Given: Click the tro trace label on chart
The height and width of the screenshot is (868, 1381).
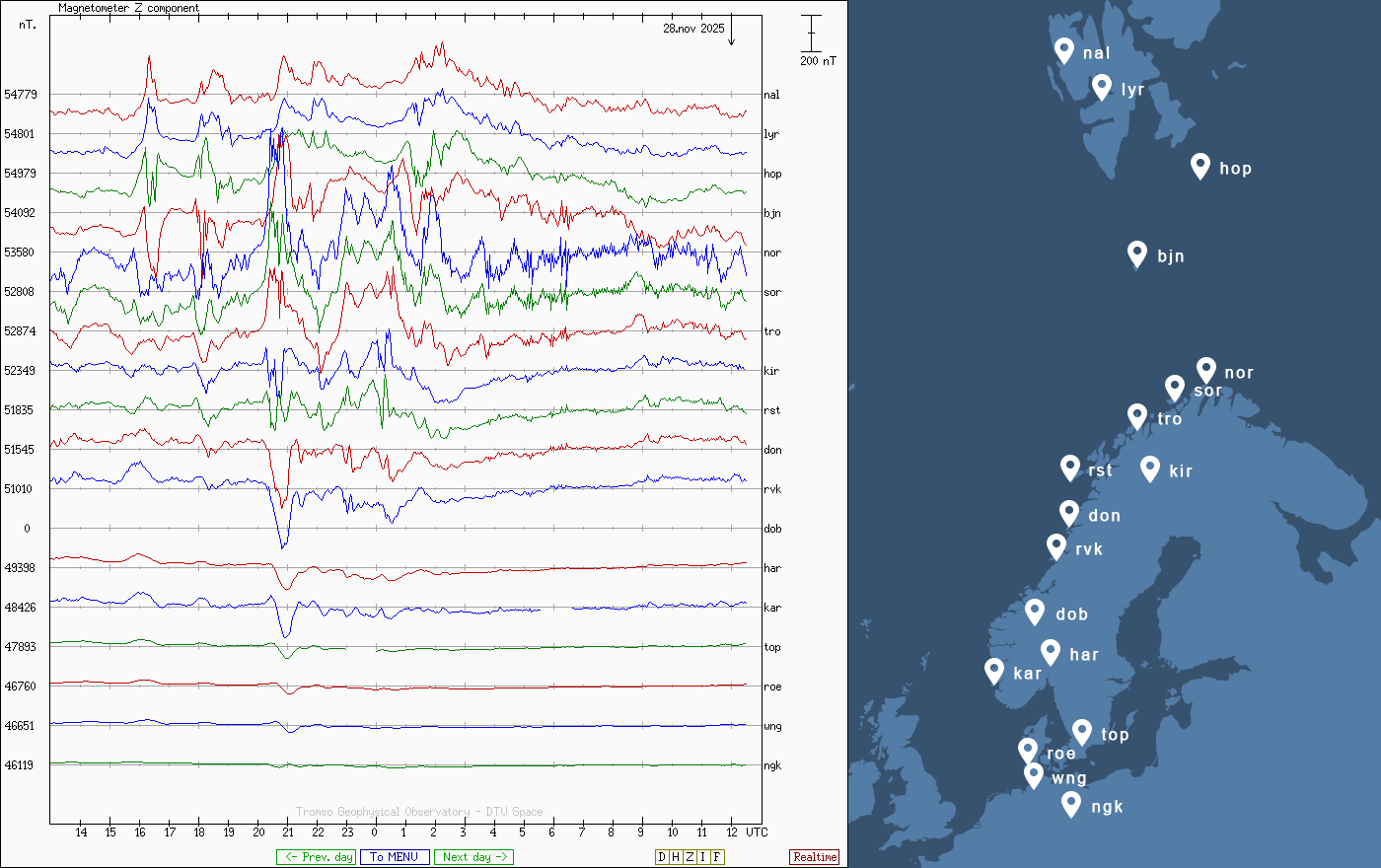Looking at the screenshot, I should [x=771, y=331].
